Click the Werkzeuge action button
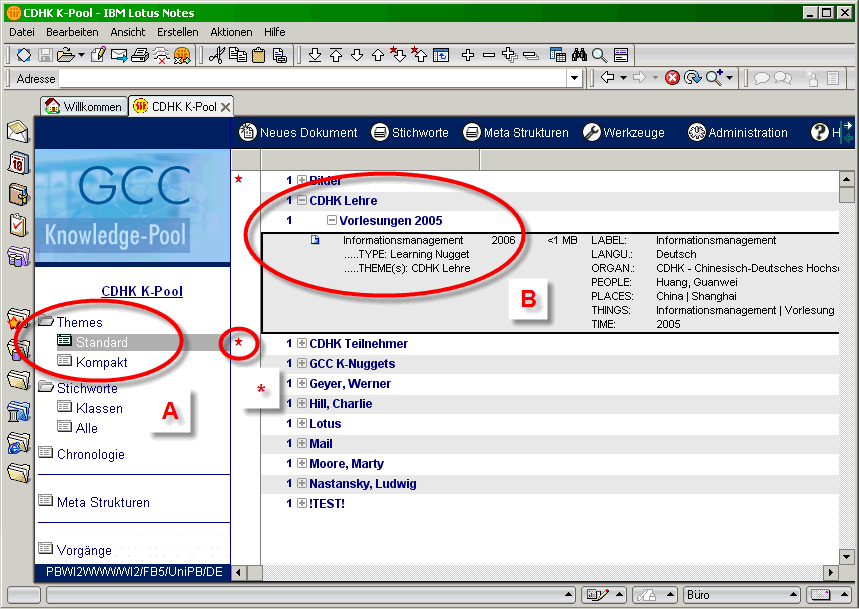The height and width of the screenshot is (609, 859). (623, 133)
